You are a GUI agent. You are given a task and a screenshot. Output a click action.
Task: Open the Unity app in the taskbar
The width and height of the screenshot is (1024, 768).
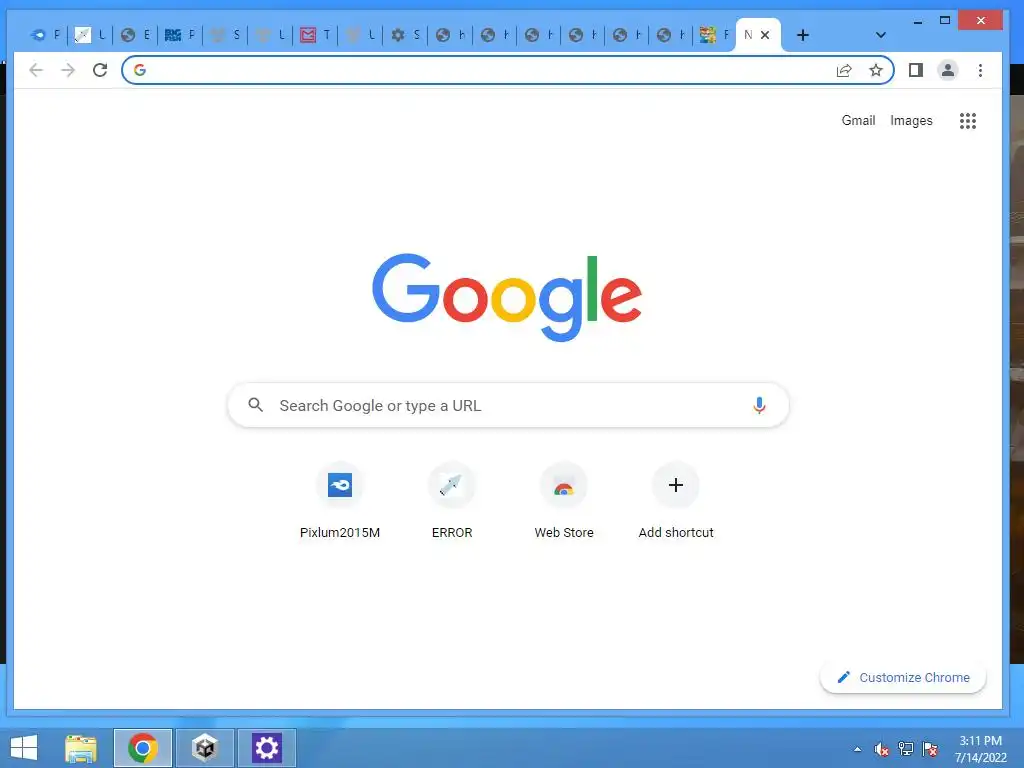(x=204, y=748)
